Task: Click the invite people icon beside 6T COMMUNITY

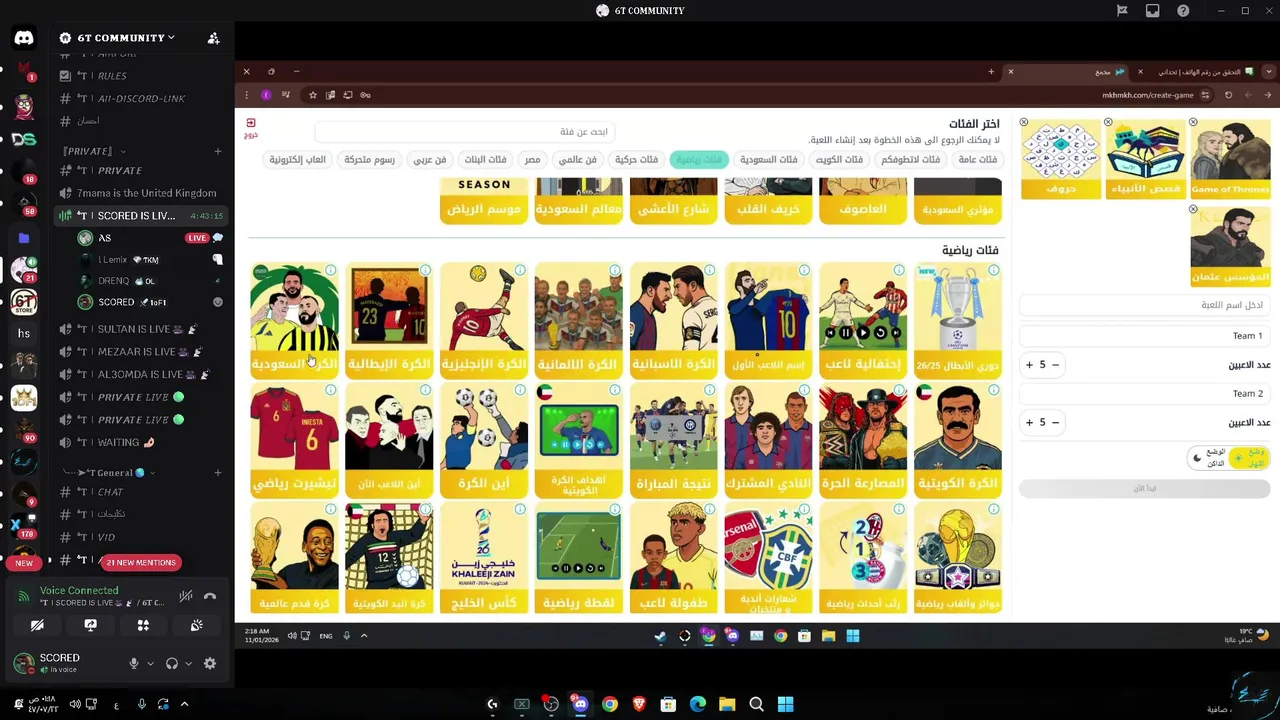Action: [213, 38]
